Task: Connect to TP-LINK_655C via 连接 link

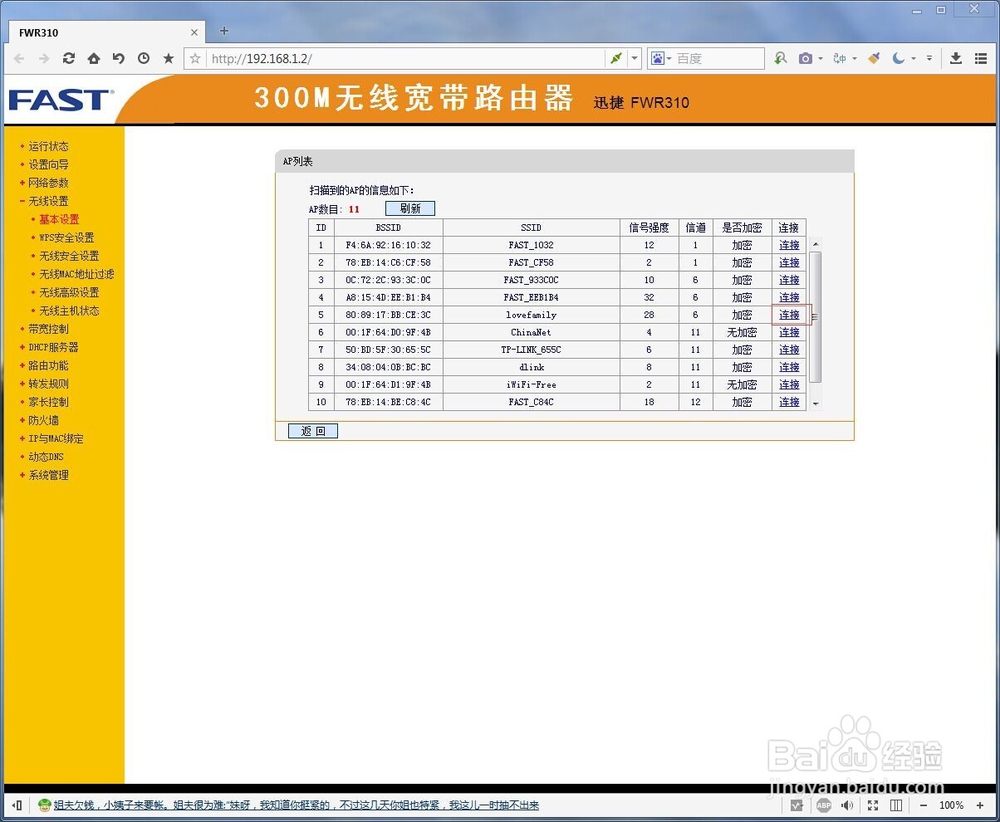Action: [789, 350]
